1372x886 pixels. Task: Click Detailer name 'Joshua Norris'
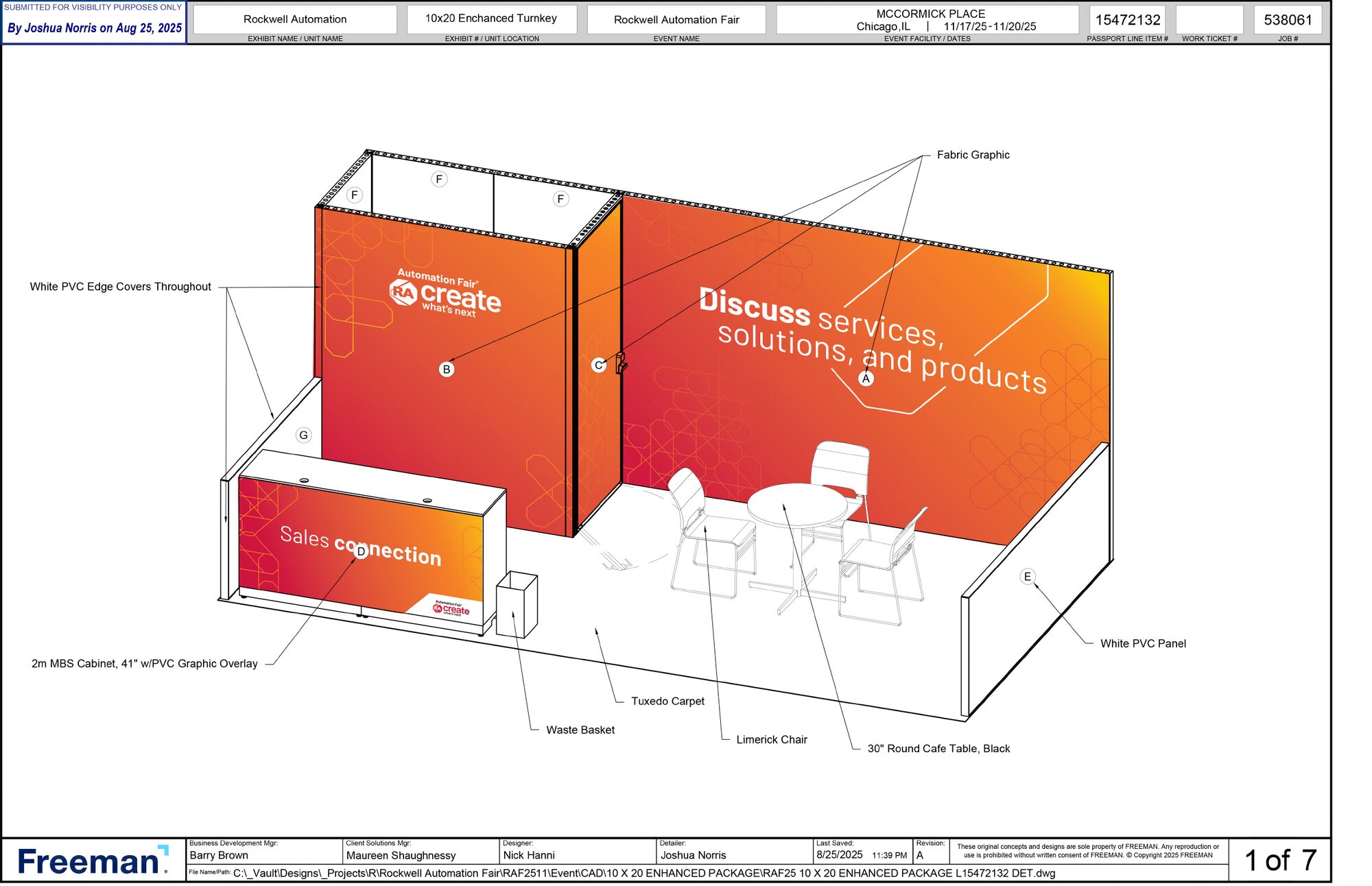693,855
